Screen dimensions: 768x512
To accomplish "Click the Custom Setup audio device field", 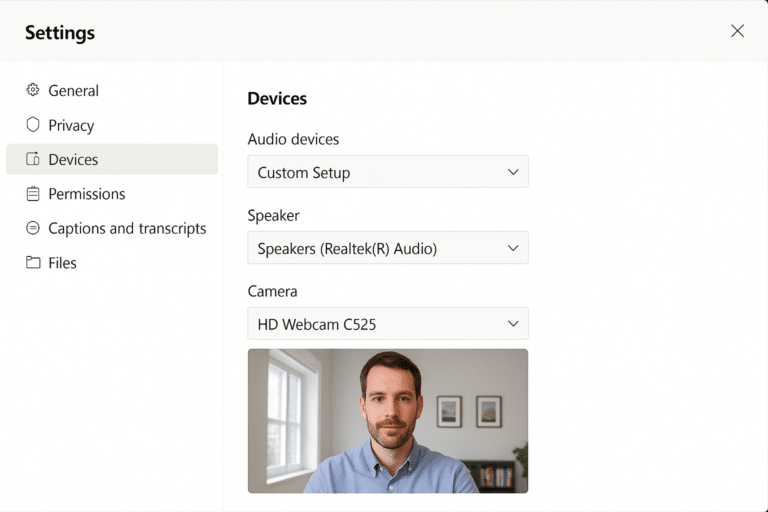I will pyautogui.click(x=370, y=172).
